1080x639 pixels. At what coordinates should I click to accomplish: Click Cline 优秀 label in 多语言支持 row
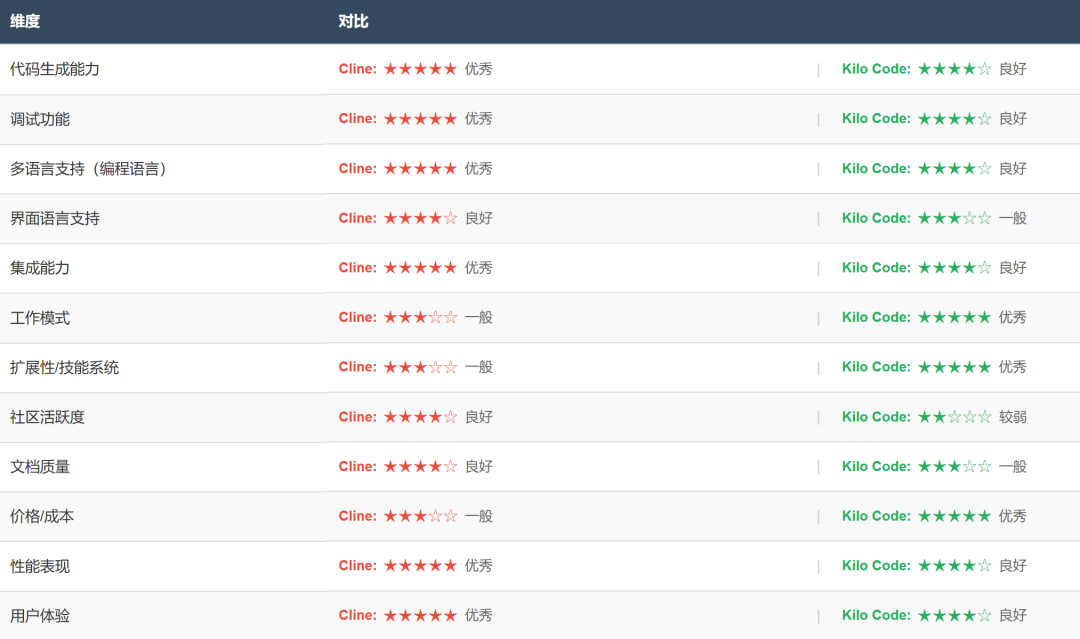[479, 168]
